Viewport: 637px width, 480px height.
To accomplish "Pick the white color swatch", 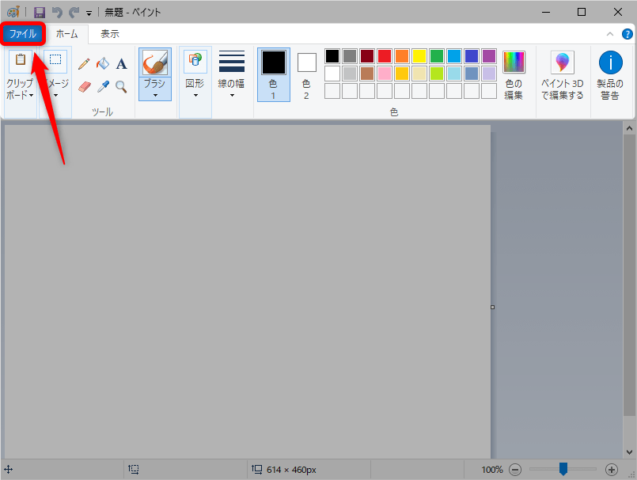I will 332,74.
